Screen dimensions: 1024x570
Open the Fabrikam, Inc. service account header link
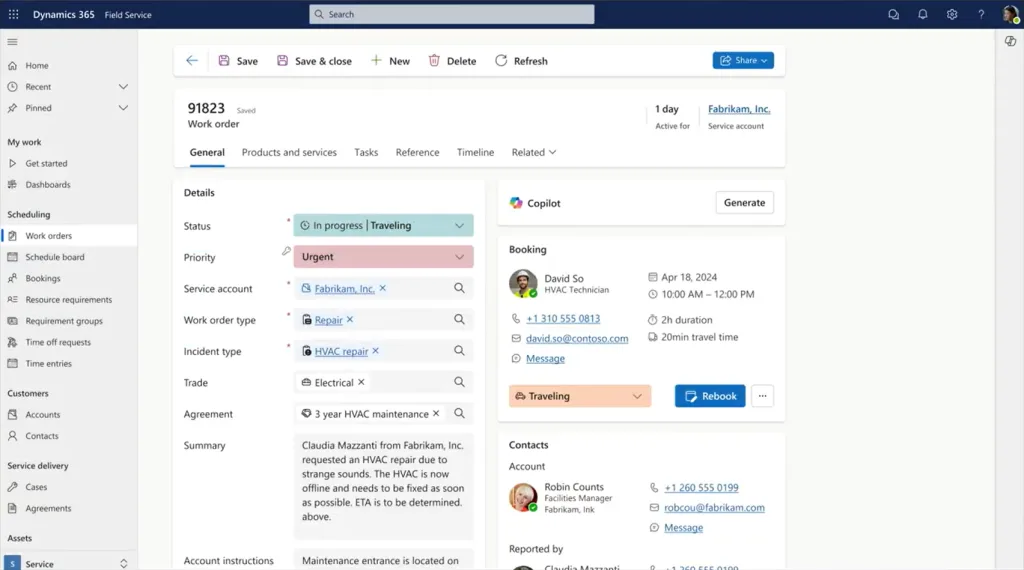click(x=739, y=109)
